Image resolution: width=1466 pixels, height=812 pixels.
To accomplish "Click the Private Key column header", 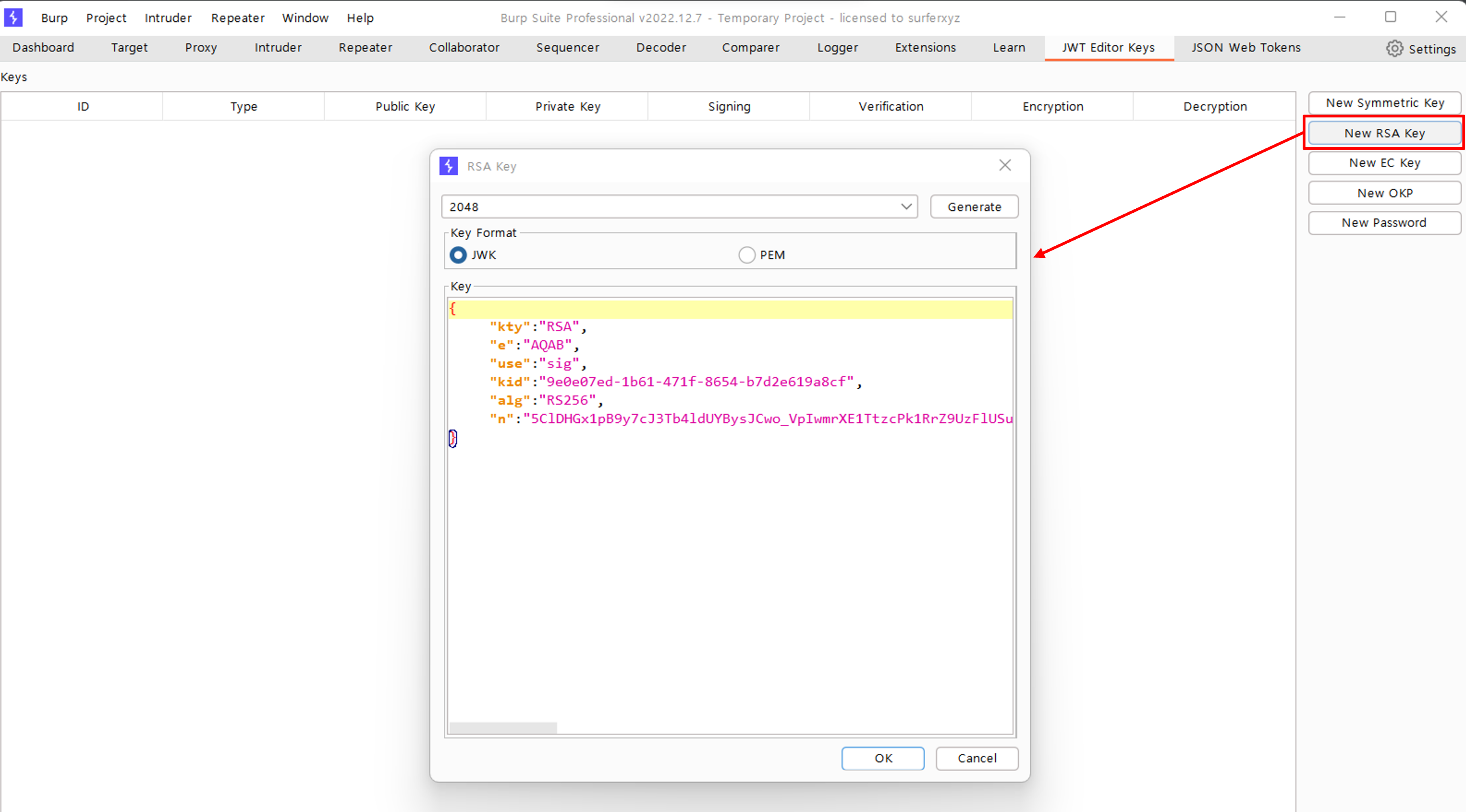I will click(567, 107).
